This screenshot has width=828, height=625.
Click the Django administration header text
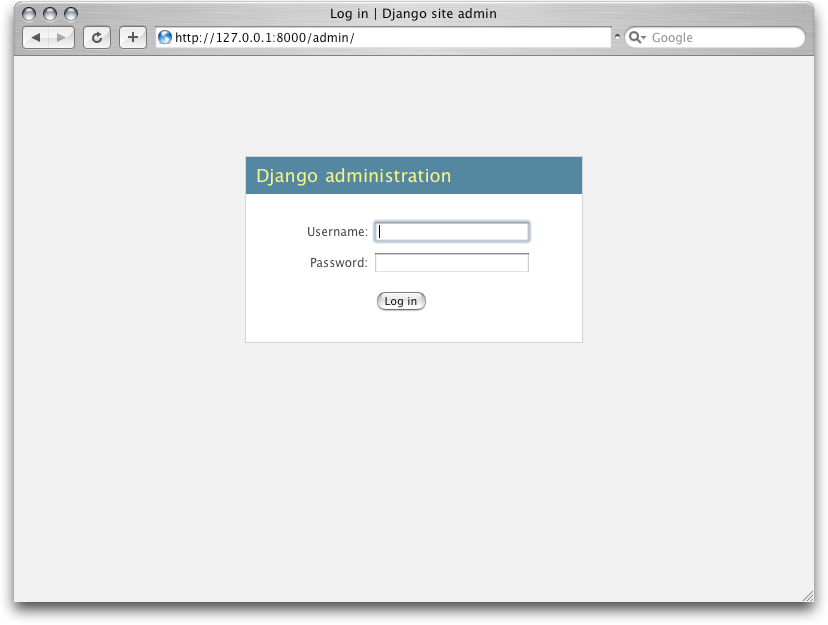353,176
